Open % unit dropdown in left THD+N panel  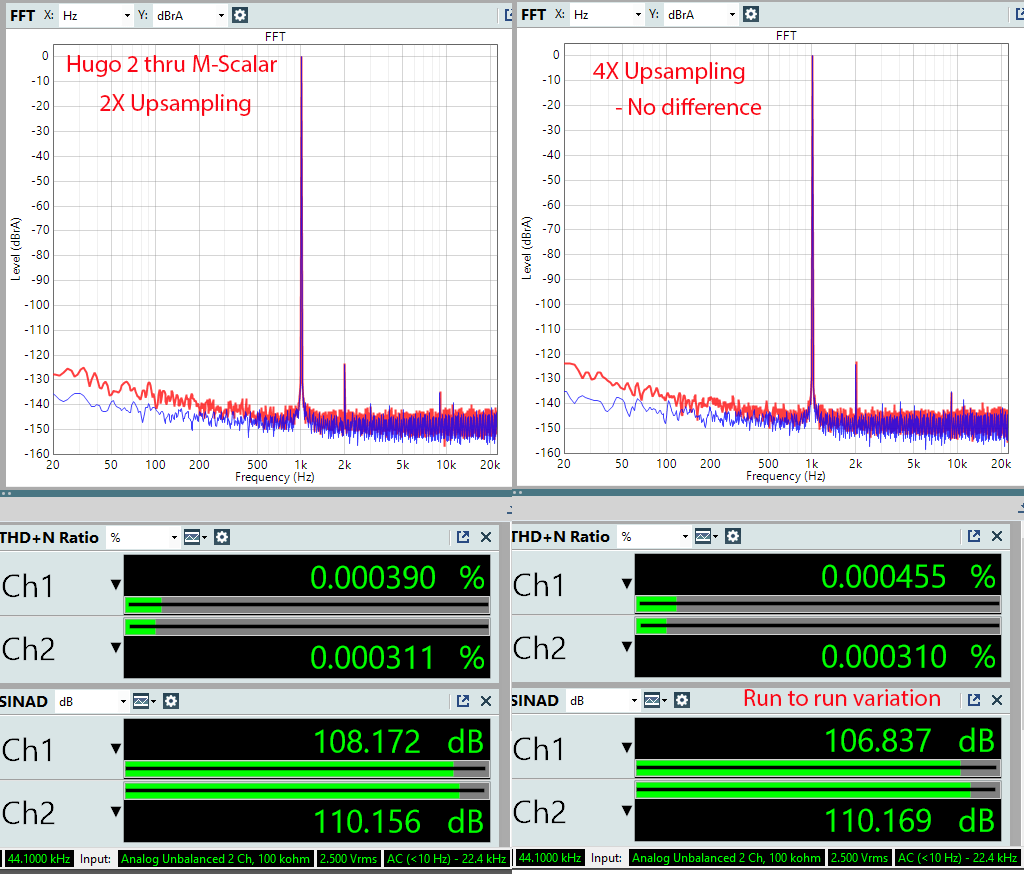point(144,538)
